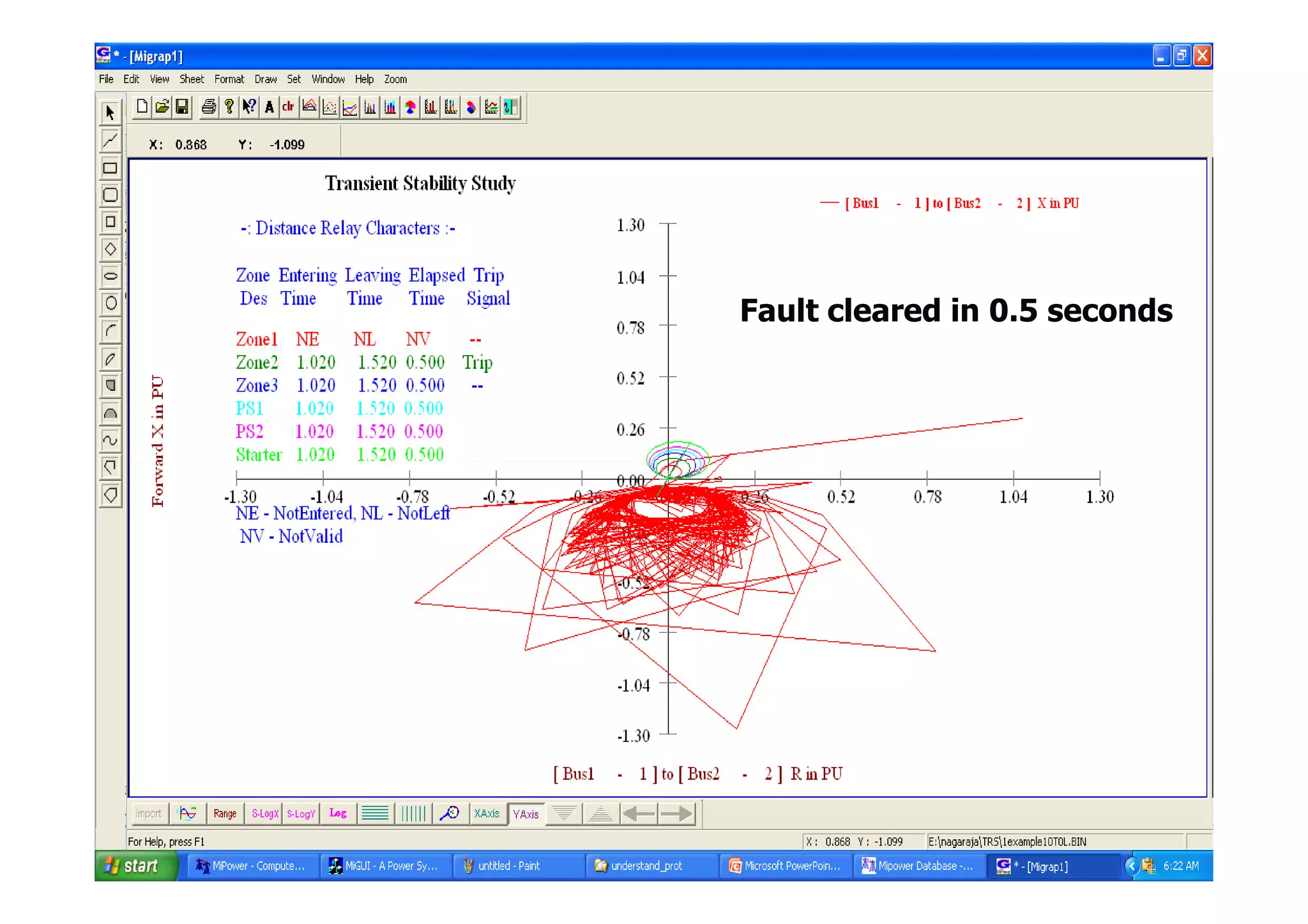This screenshot has width=1308, height=924.
Task: Select the filled quarter-pie tool
Action: pyautogui.click(x=110, y=386)
